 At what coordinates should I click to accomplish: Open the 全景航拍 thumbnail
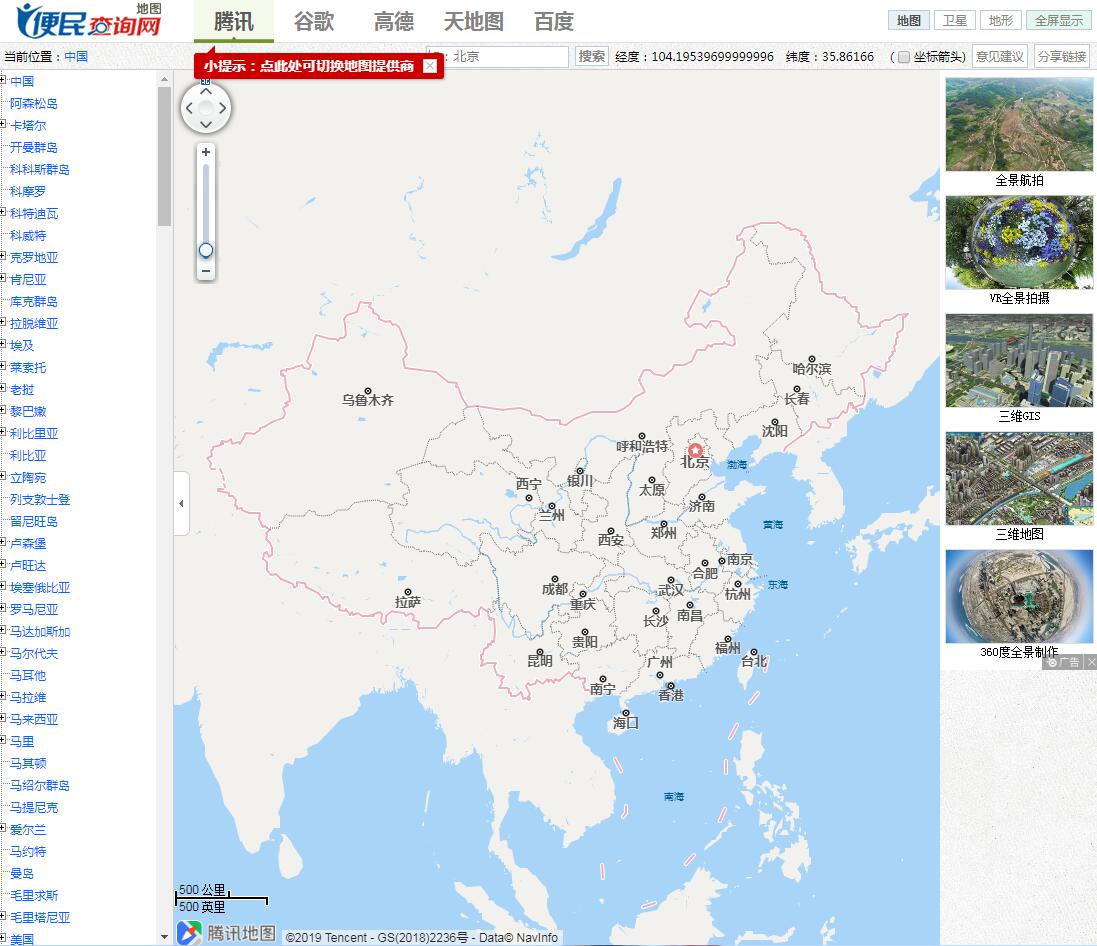[1019, 125]
